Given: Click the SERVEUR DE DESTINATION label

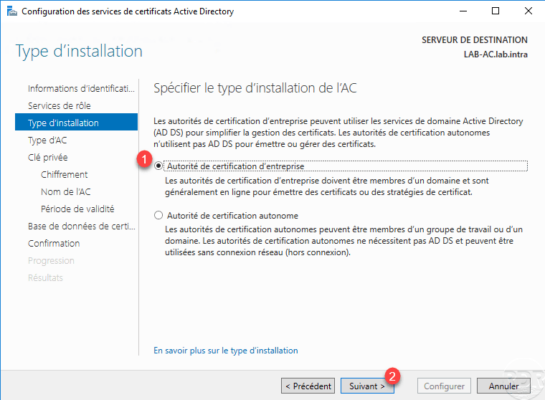Looking at the screenshot, I should tap(474, 40).
